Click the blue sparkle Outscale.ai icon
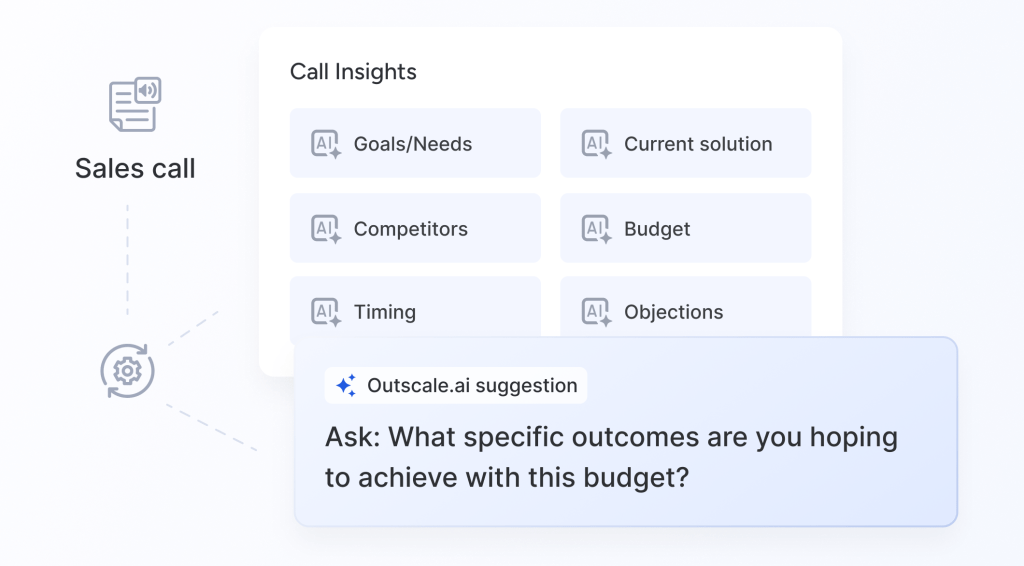The image size is (1024, 566). tap(346, 386)
